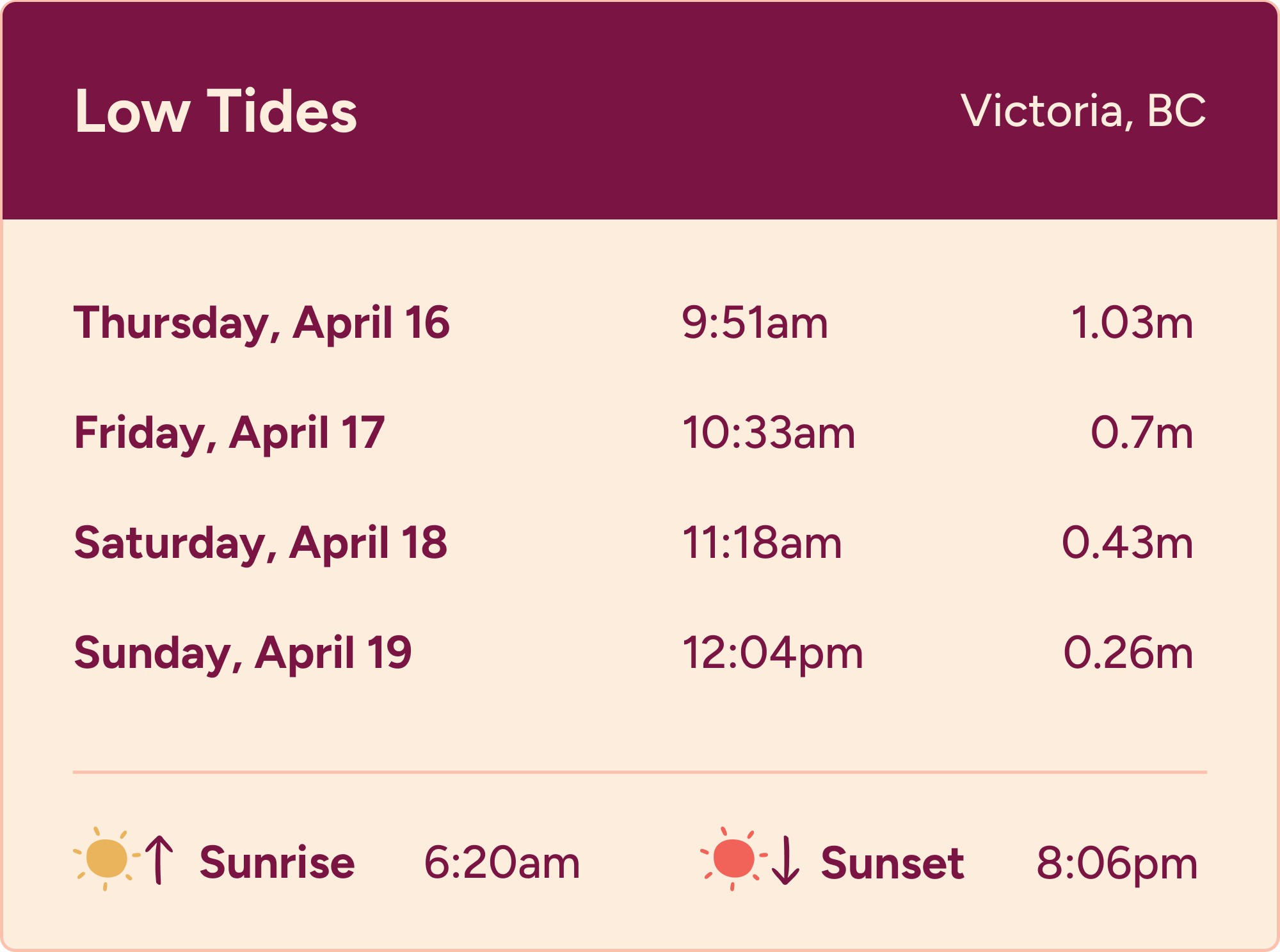Click the 0.26m tide height
Viewport: 1280px width, 952px height.
(1128, 653)
